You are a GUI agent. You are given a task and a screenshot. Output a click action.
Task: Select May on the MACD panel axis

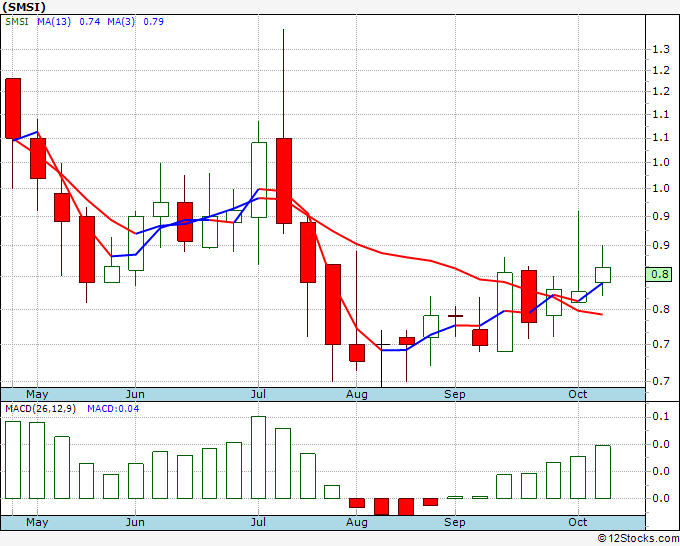point(37,522)
